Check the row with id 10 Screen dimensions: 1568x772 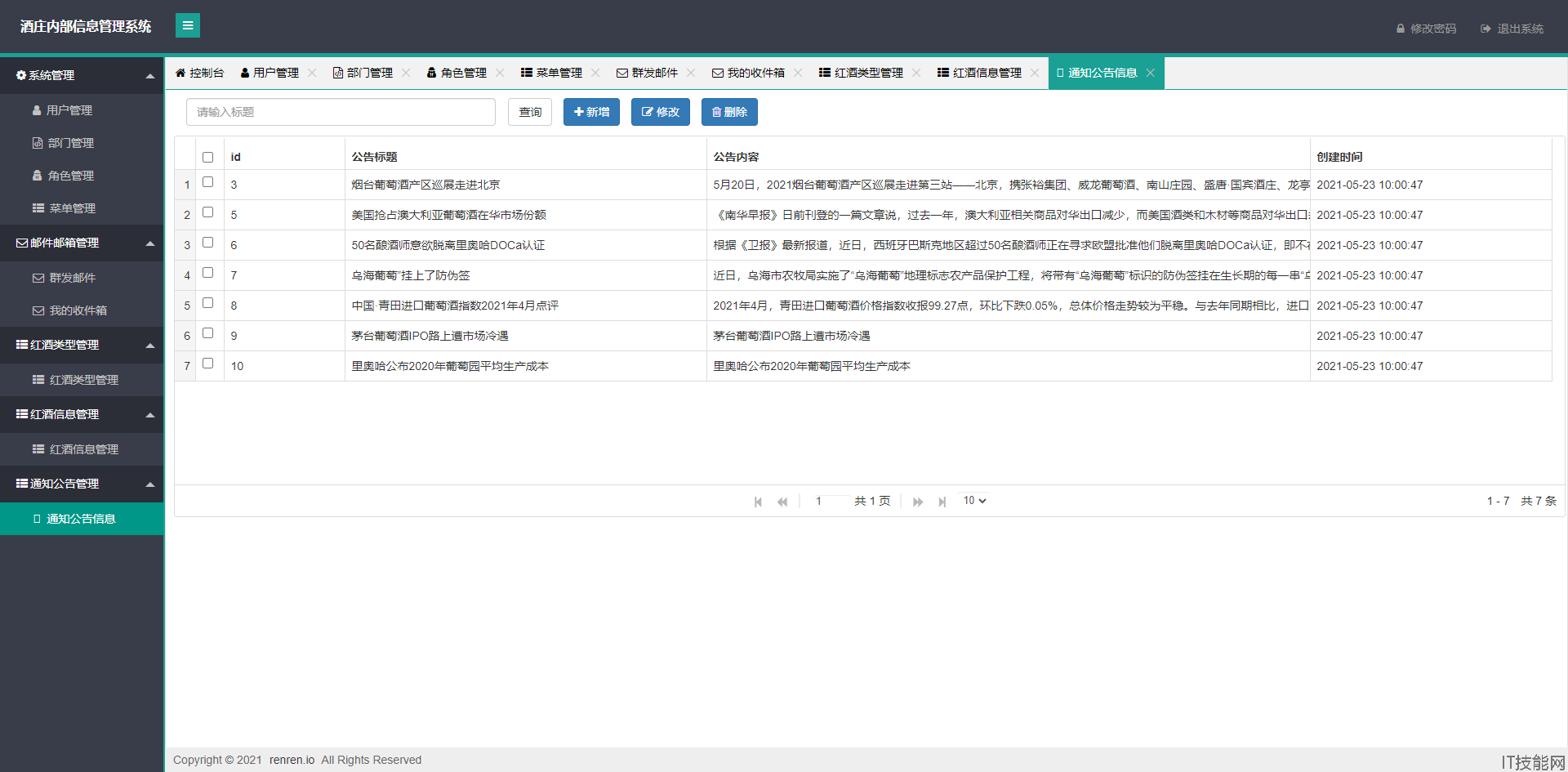point(208,364)
